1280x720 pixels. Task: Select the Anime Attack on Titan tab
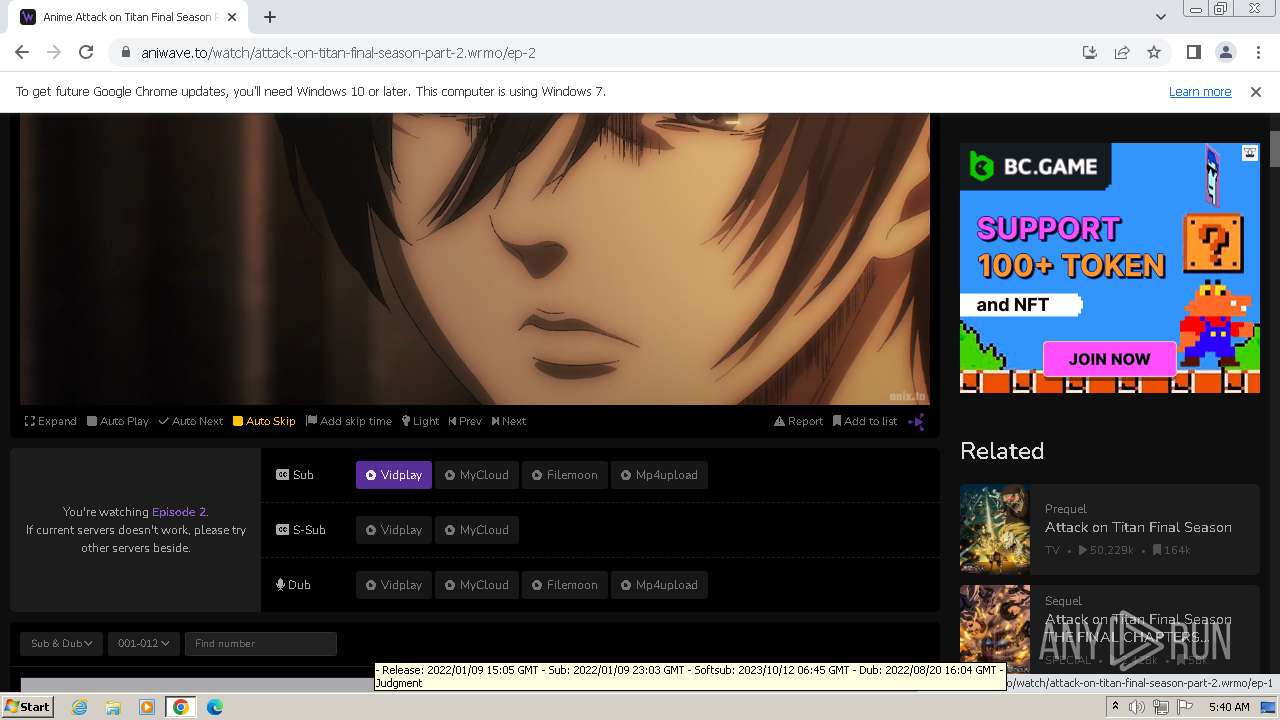[128, 17]
